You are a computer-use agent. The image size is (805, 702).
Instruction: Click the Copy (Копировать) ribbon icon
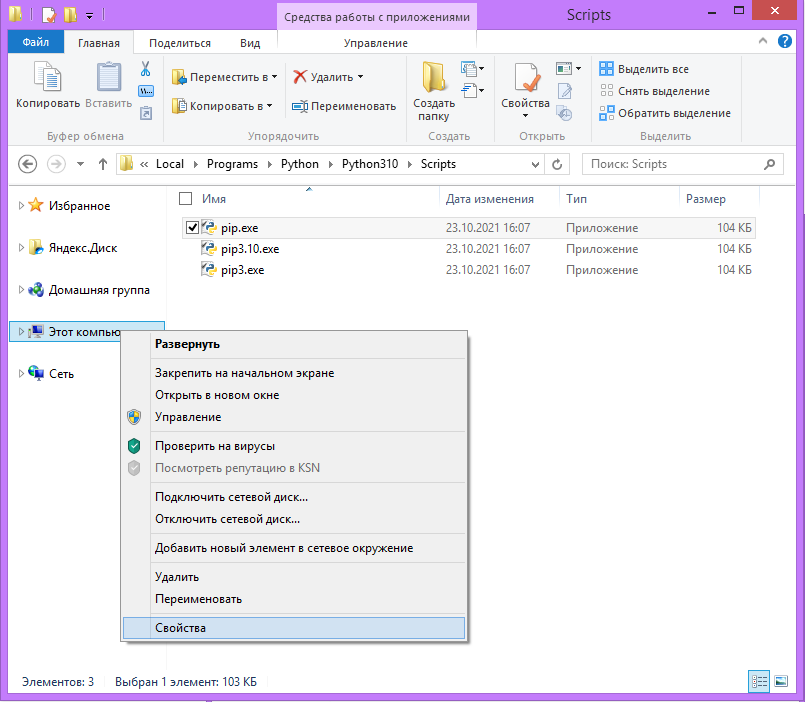[x=47, y=77]
